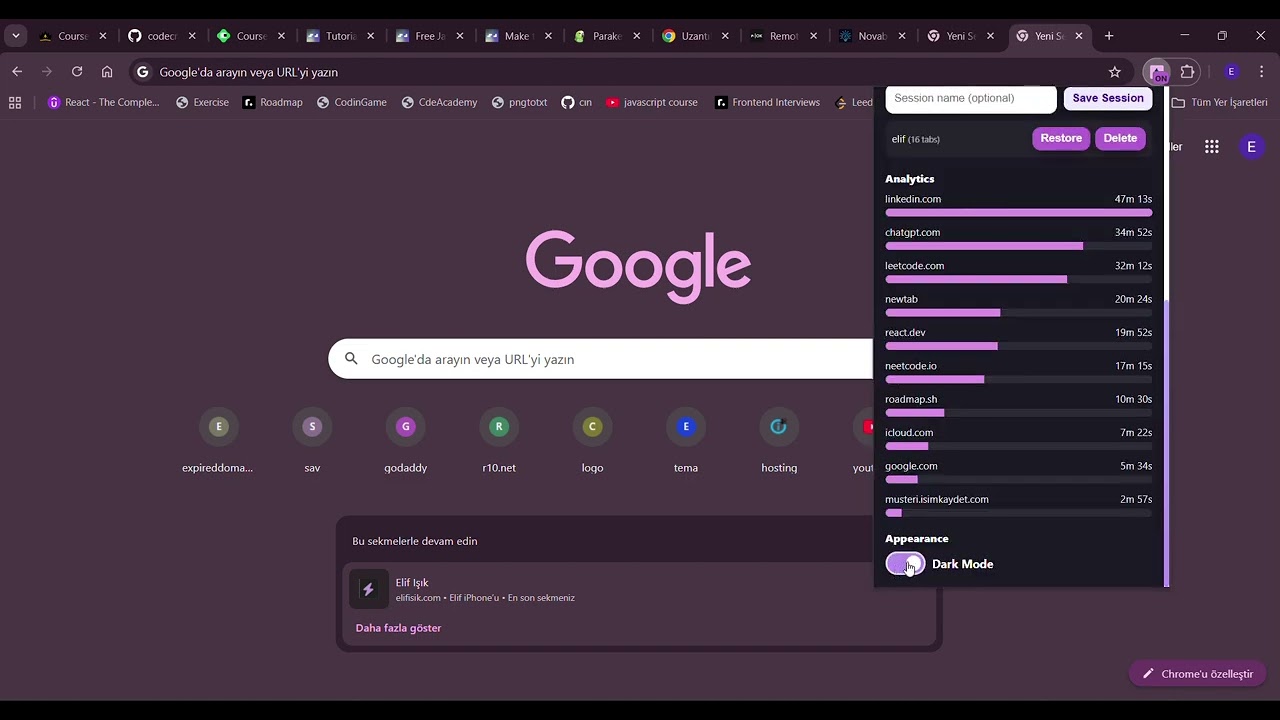Click Daha fazla göster link
1280x720 pixels.
click(x=398, y=628)
